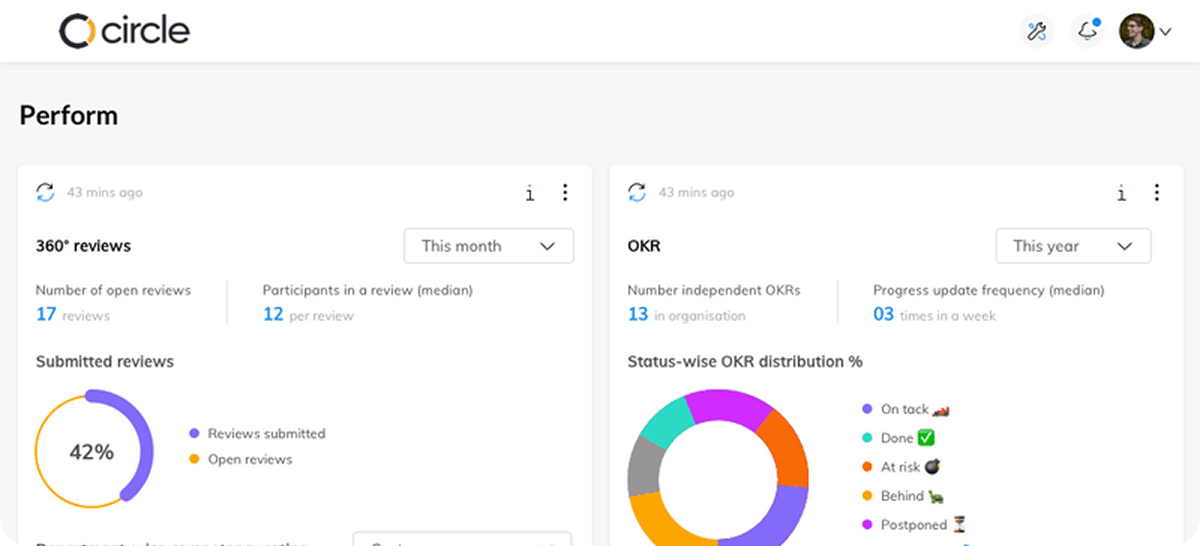The width and height of the screenshot is (1200, 546).
Task: Select the Reviews submitted legend dot
Action: (194, 433)
